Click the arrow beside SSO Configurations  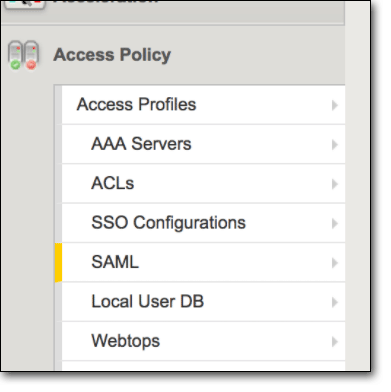tap(335, 223)
